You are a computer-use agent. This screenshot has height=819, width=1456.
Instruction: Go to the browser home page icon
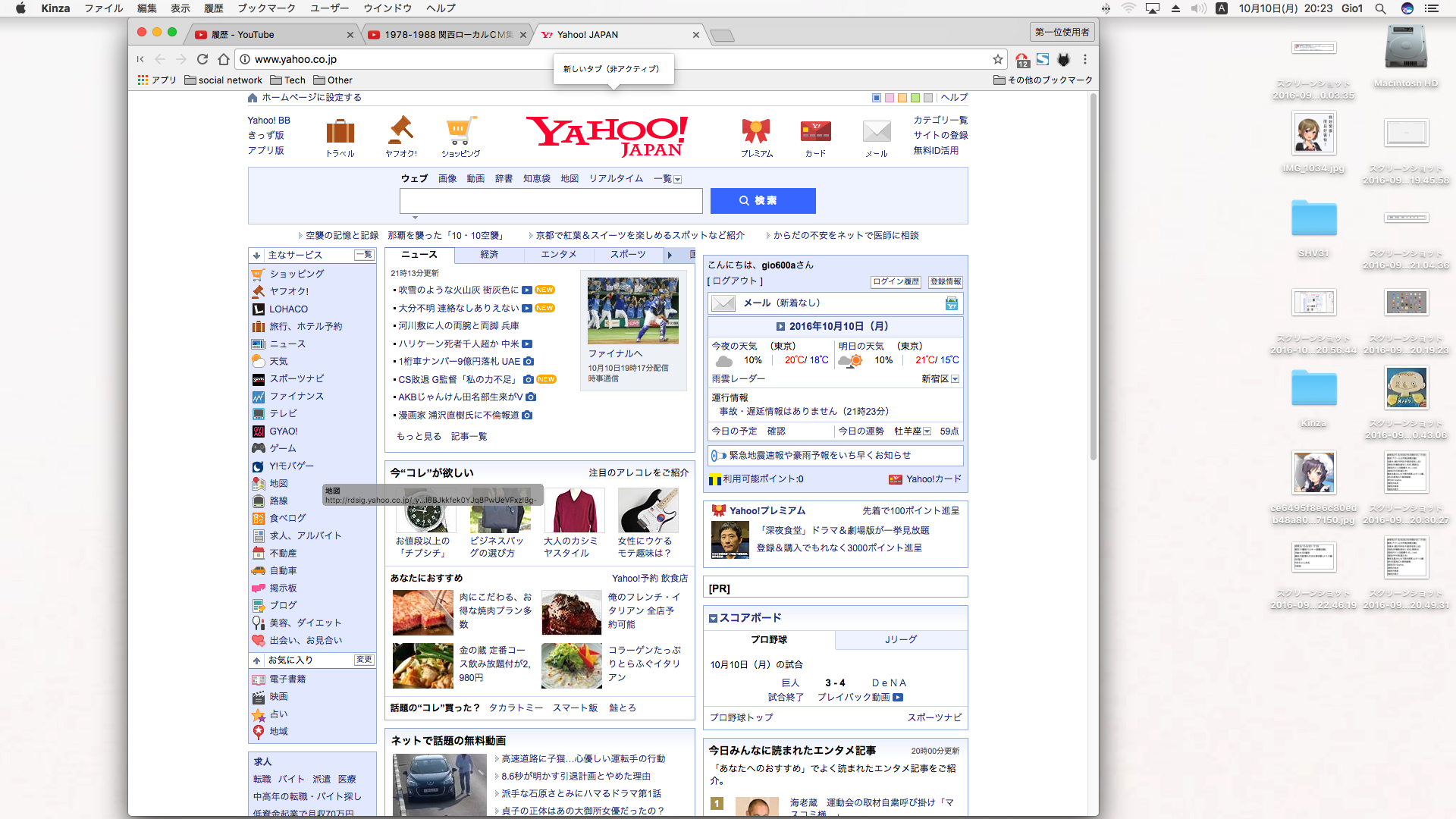point(223,59)
